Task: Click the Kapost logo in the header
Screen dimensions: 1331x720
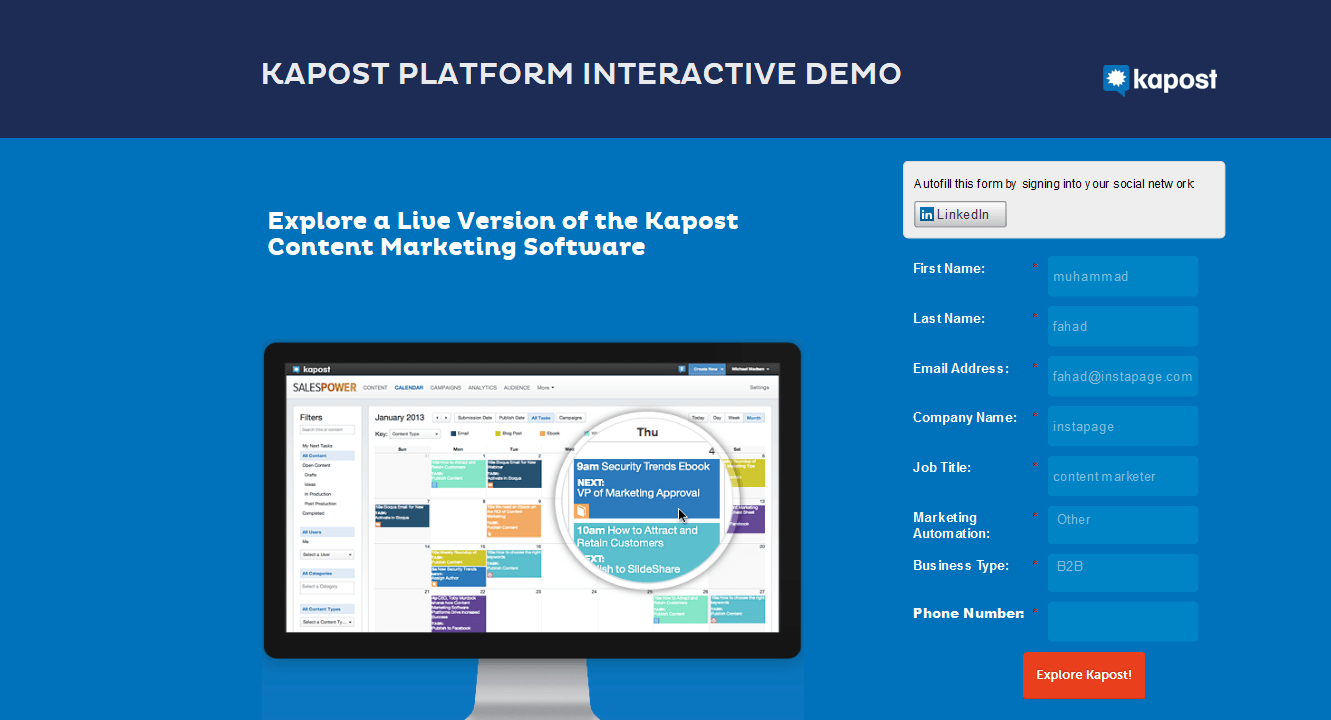Action: pos(1160,79)
